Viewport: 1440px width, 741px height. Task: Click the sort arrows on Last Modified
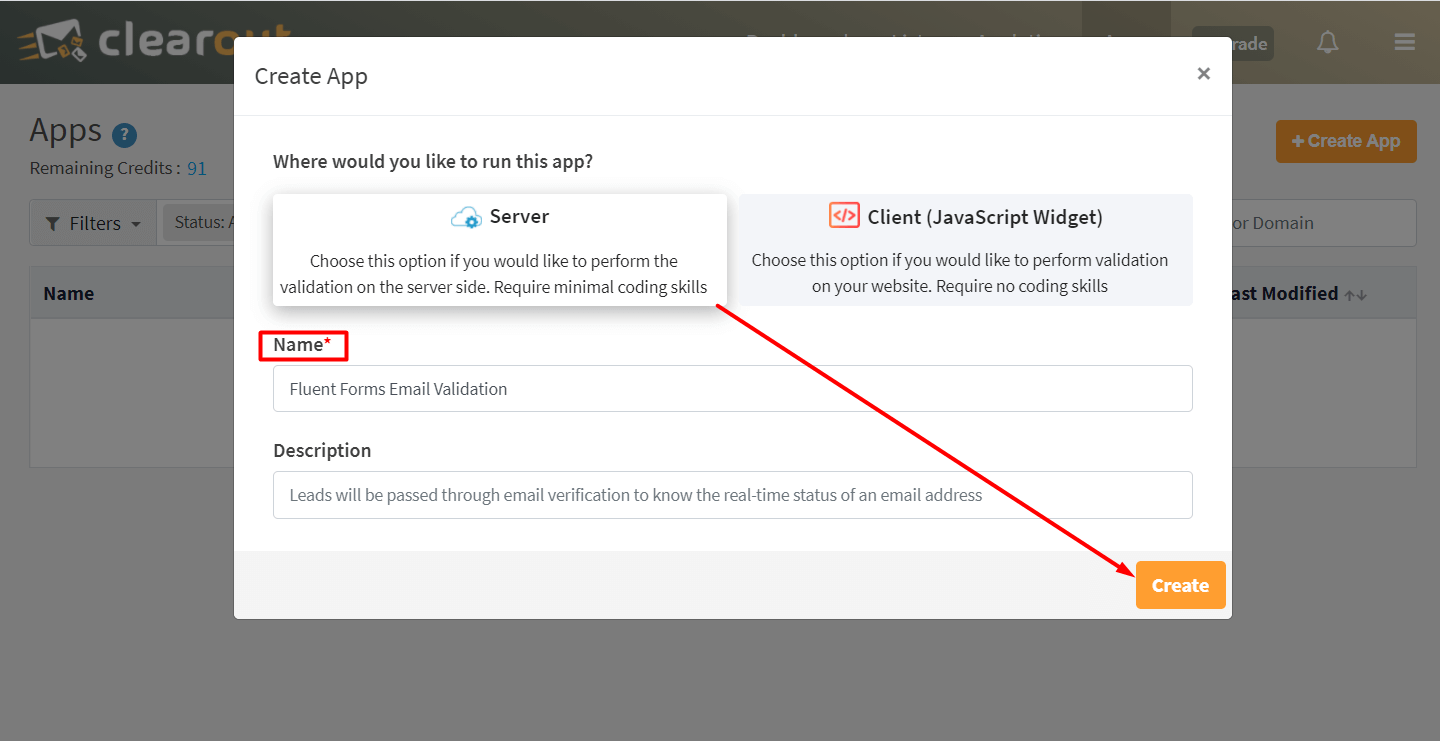[1353, 294]
